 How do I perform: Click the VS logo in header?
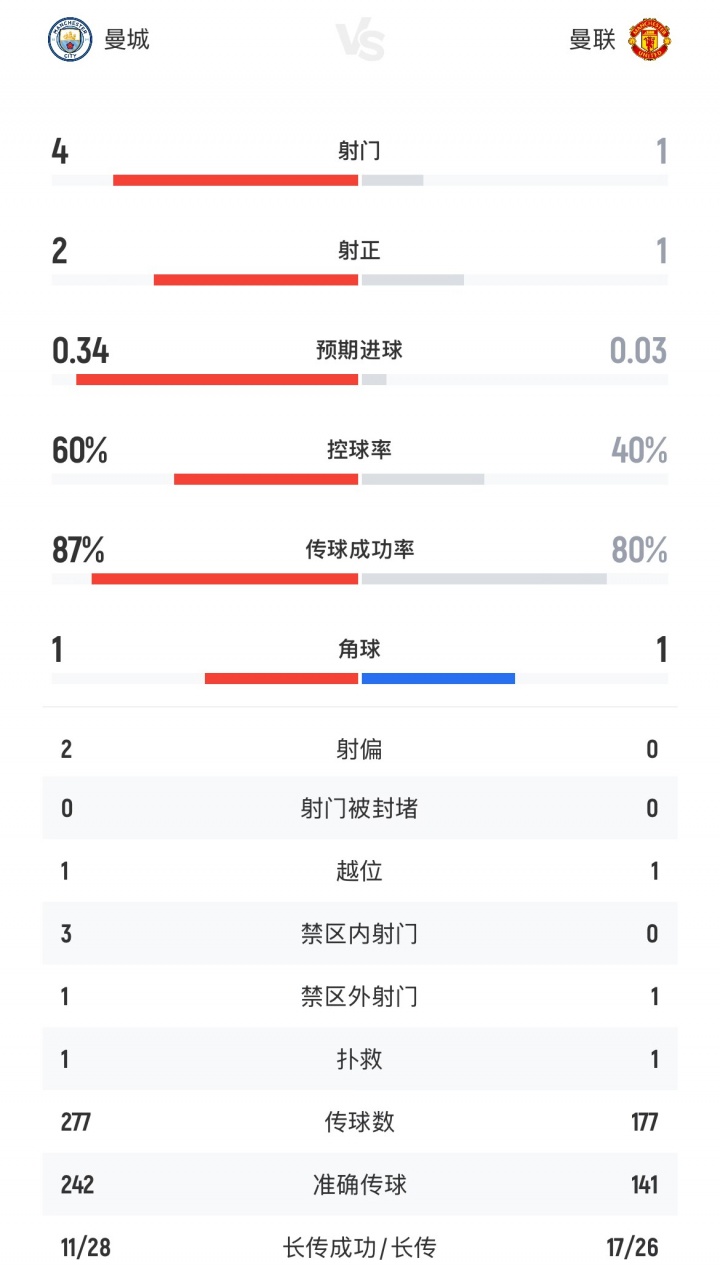pyautogui.click(x=360, y=42)
